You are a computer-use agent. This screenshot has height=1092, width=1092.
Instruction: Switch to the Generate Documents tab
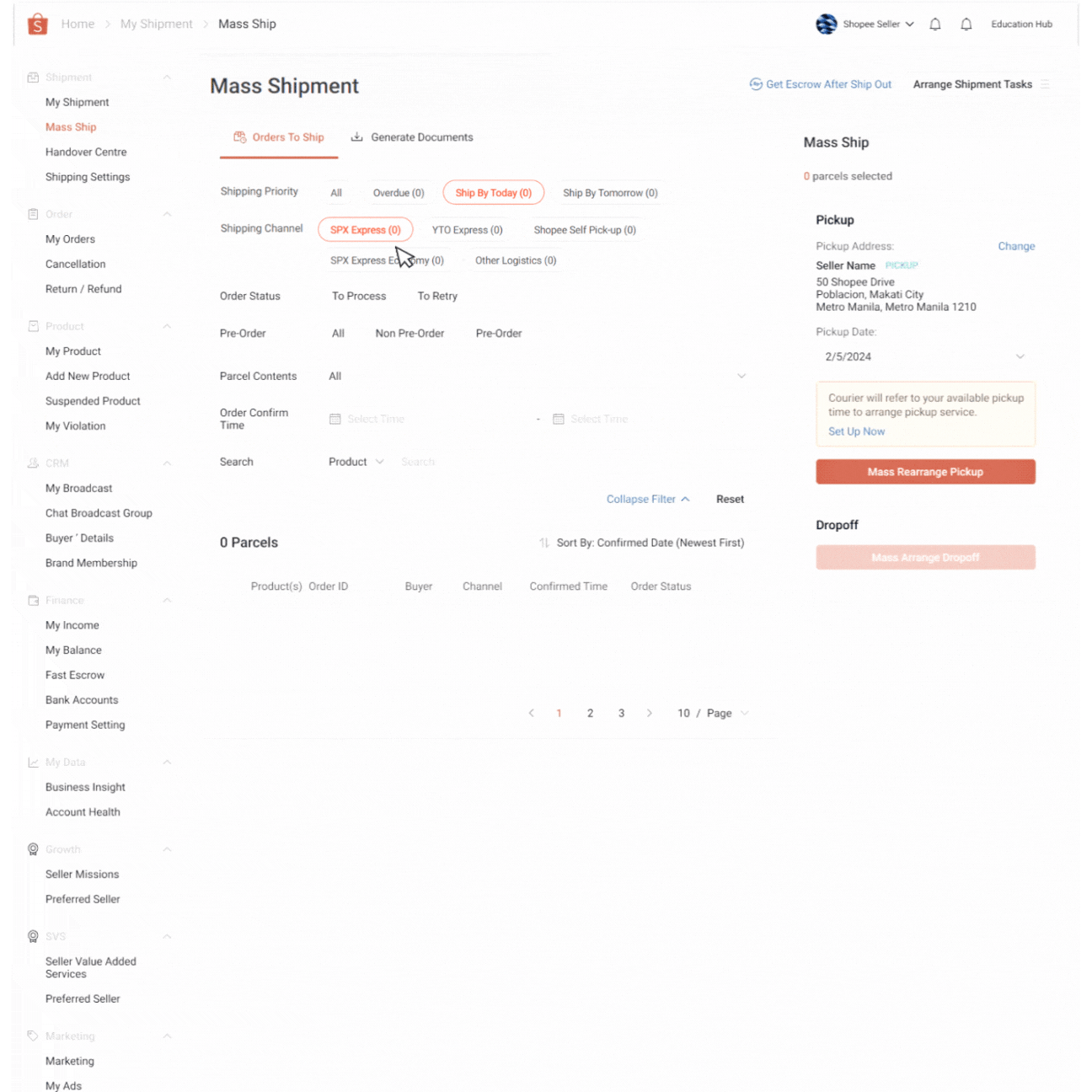pos(412,137)
